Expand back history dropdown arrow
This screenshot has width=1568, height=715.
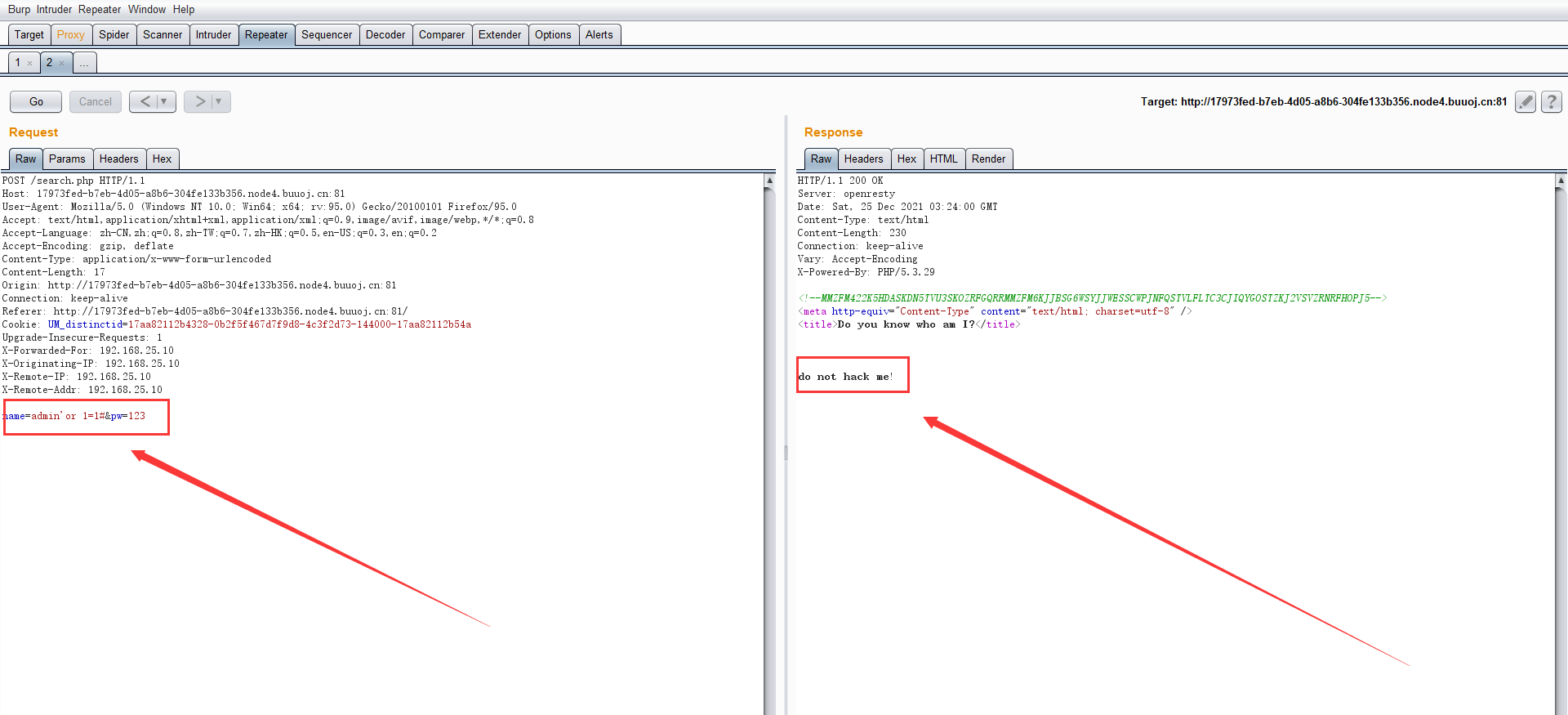coord(164,101)
